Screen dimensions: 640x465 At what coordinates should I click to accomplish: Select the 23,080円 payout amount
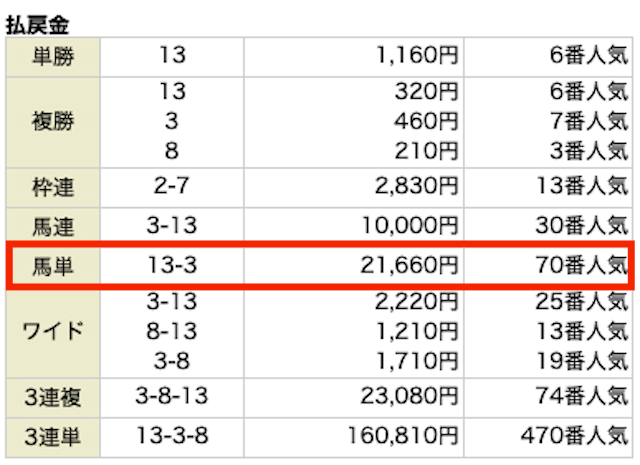click(409, 396)
